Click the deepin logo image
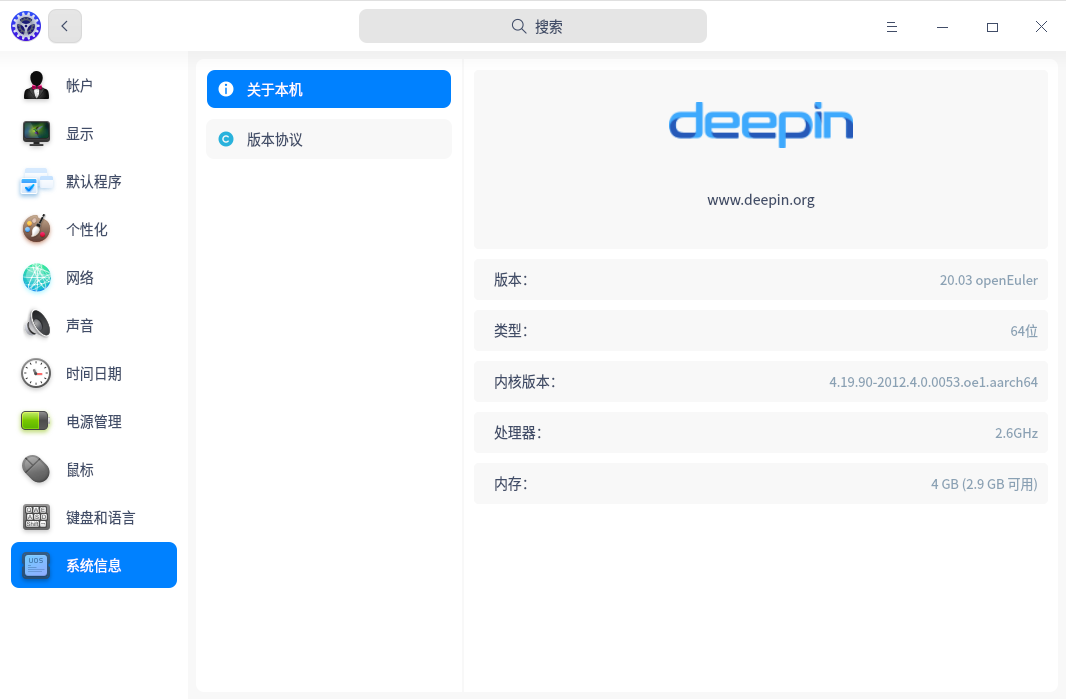 point(760,124)
